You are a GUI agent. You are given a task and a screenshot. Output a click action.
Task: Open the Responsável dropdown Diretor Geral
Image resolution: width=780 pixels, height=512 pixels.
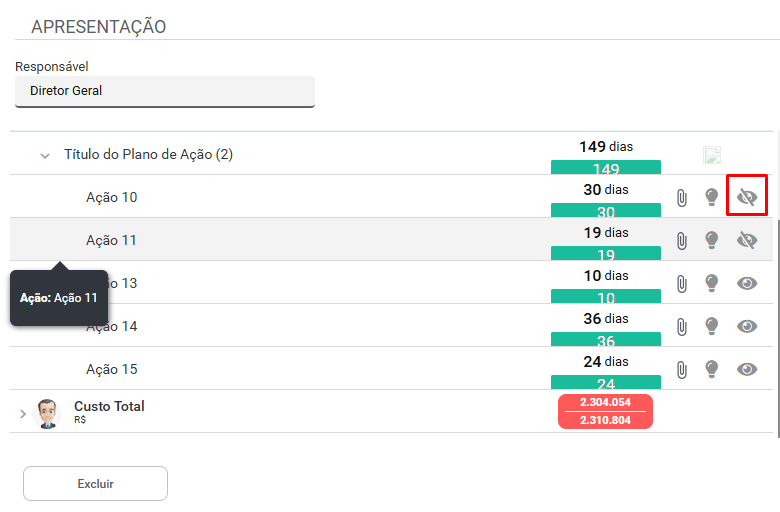point(165,91)
